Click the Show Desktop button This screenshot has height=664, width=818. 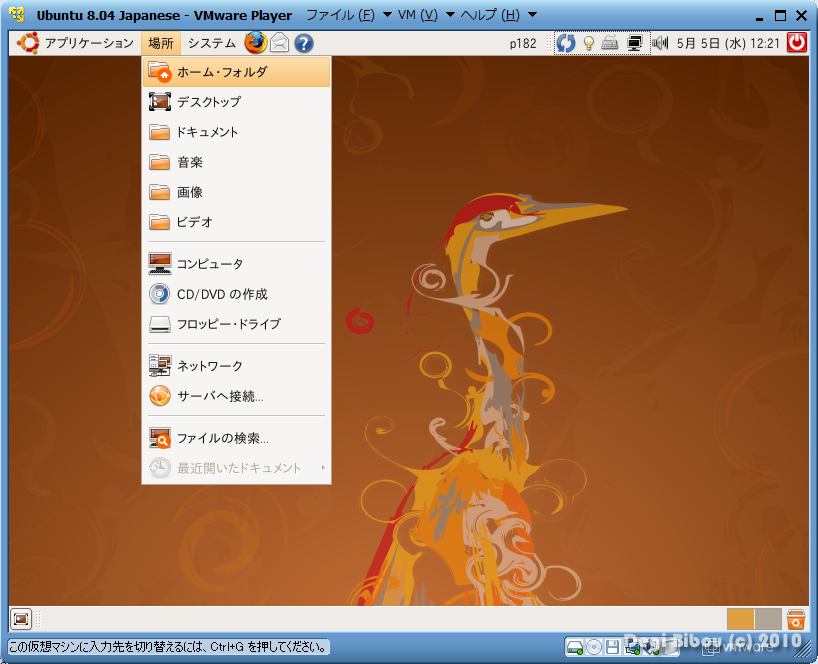[21, 619]
